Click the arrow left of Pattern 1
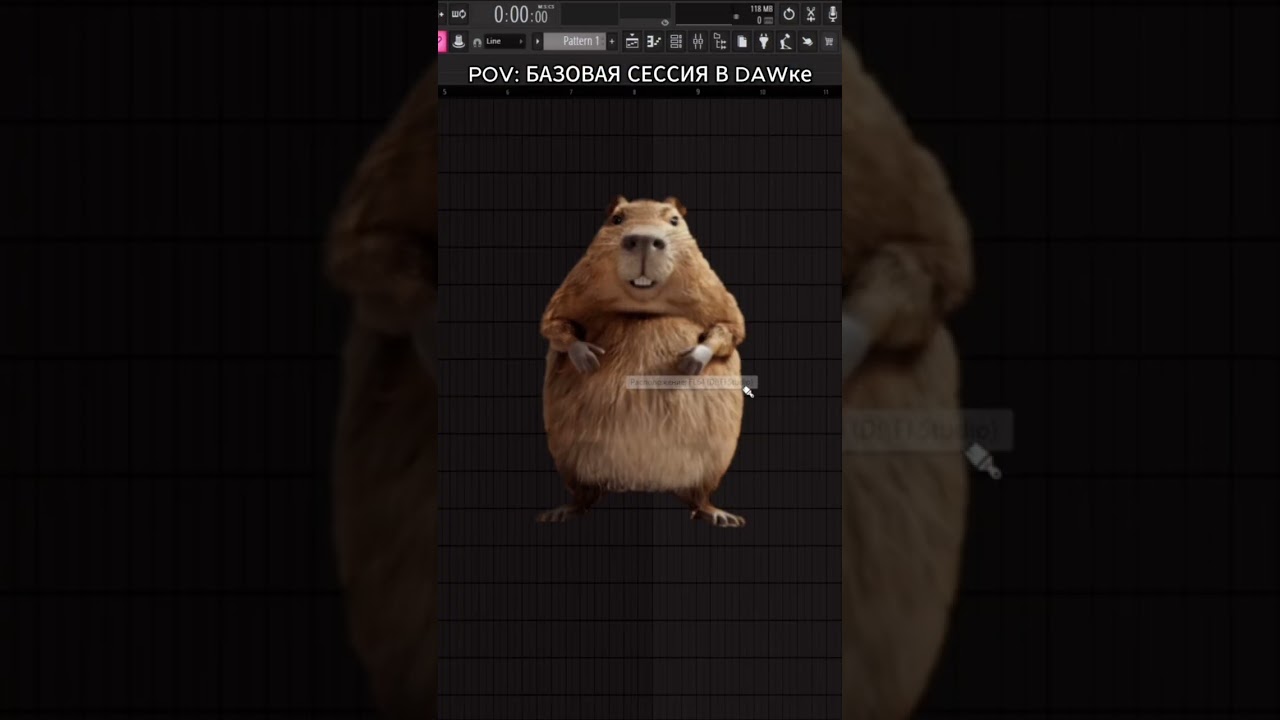The width and height of the screenshot is (1280, 720). tap(537, 41)
